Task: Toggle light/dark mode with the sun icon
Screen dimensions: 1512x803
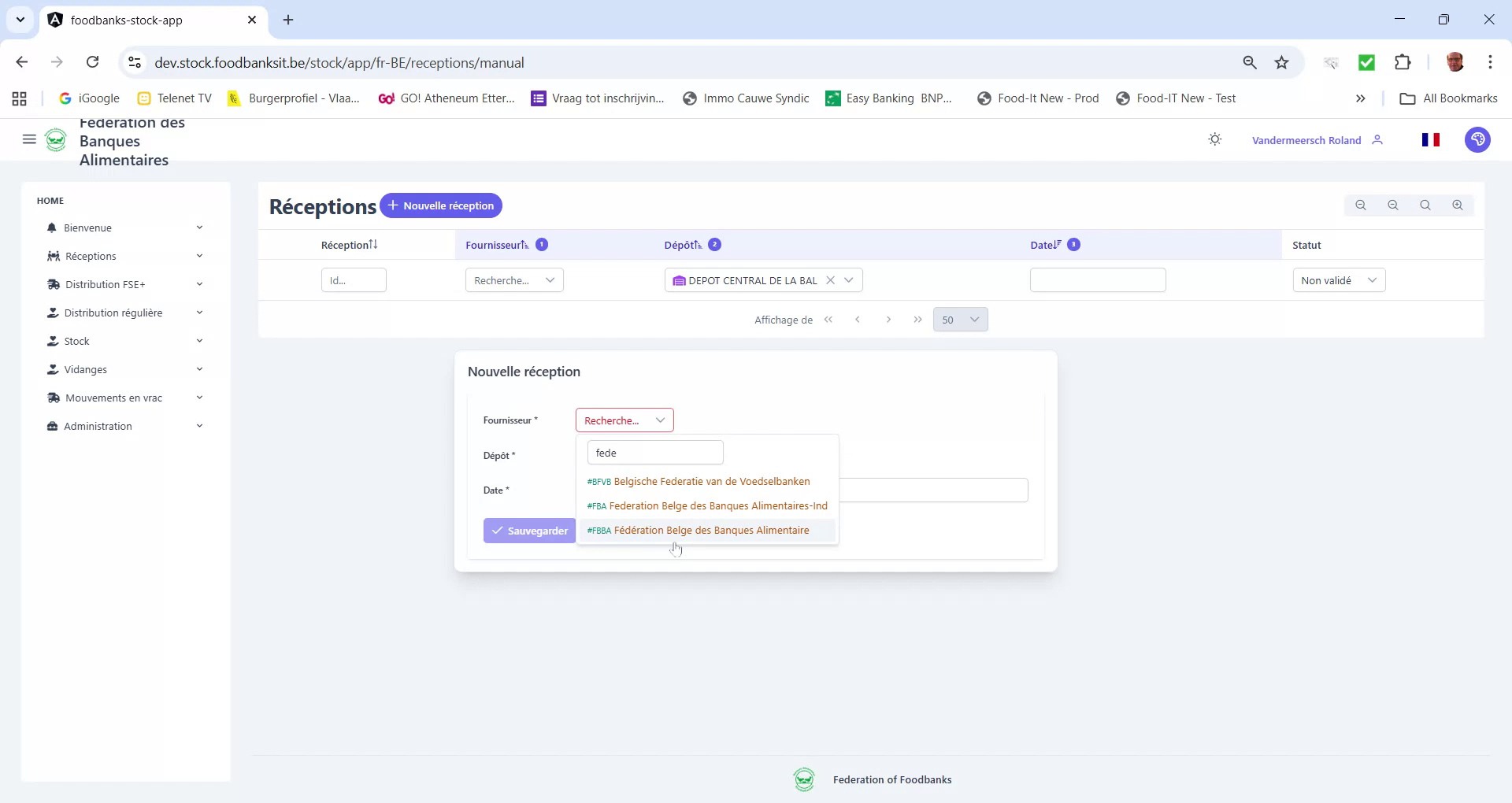Action: pos(1214,139)
